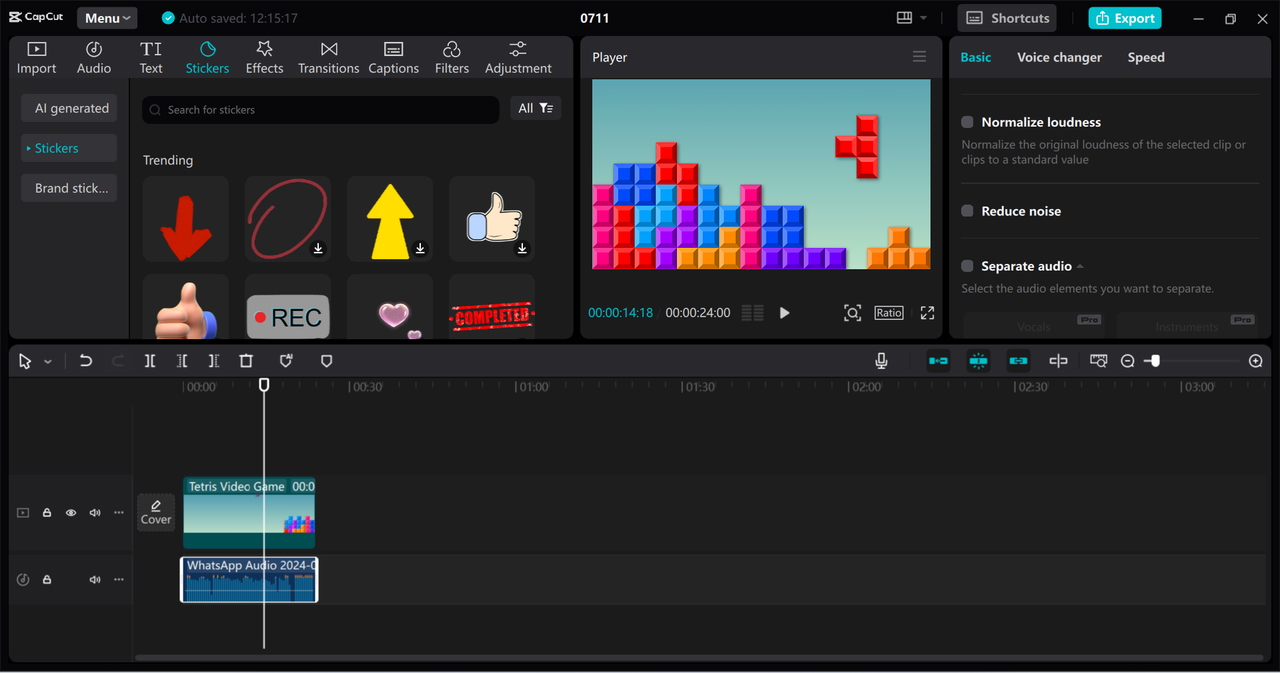This screenshot has width=1280, height=673.
Task: Open the Filters tab
Action: pos(451,58)
